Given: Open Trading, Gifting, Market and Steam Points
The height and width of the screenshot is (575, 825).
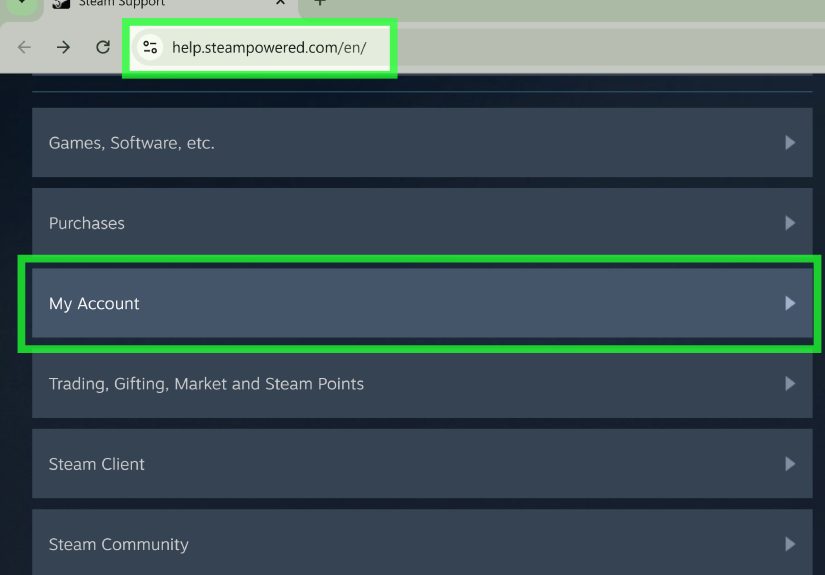Looking at the screenshot, I should pos(422,384).
